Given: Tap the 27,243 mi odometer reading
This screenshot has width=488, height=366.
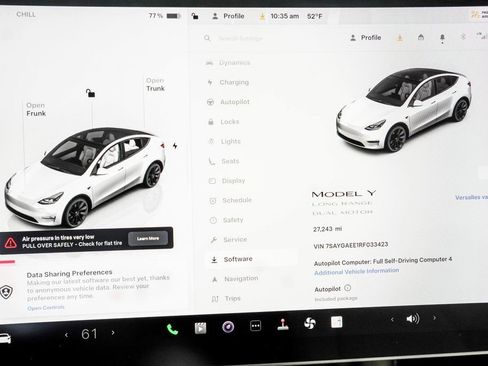Looking at the screenshot, I should (327, 229).
